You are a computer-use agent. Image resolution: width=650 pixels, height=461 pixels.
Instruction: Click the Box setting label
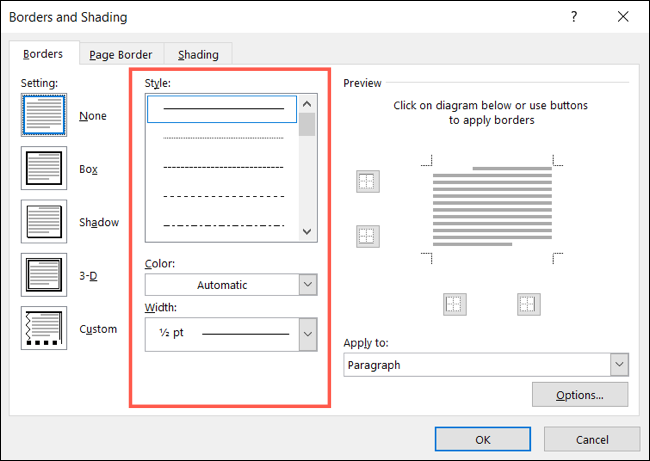point(88,169)
